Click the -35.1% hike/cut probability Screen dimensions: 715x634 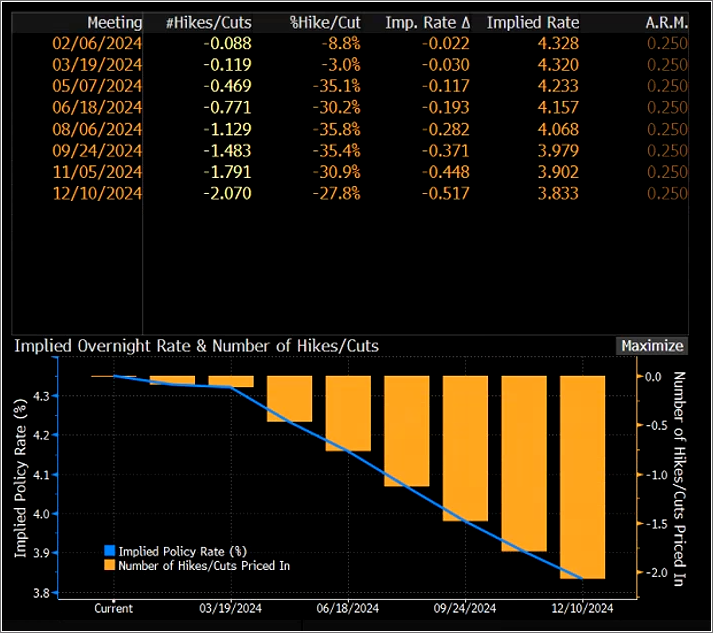pos(337,86)
